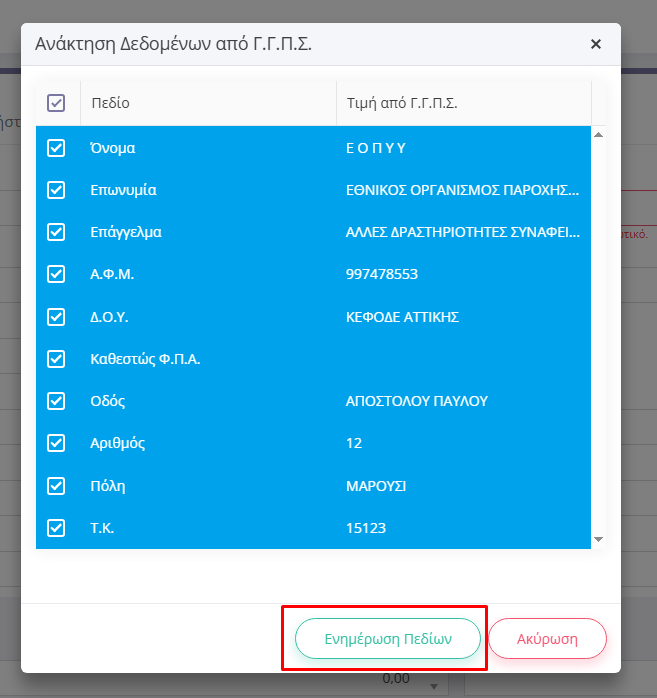Uncheck the Επωνυμία field checkbox
Viewport: 657px width, 698px height.
pos(57,190)
